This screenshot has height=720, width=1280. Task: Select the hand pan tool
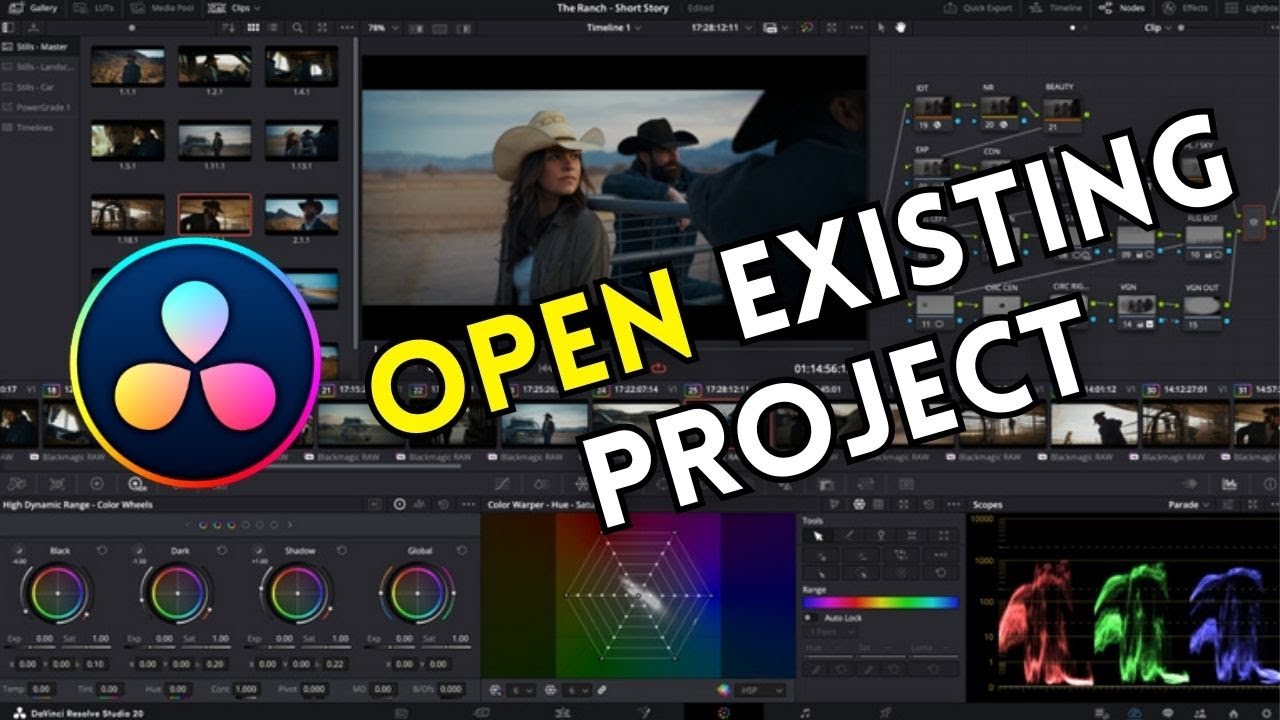tap(900, 28)
